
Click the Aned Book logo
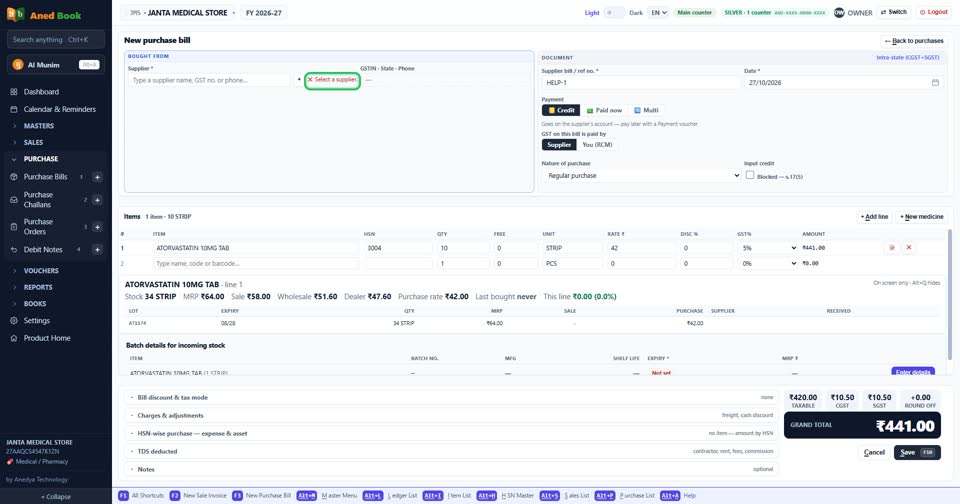pos(15,14)
